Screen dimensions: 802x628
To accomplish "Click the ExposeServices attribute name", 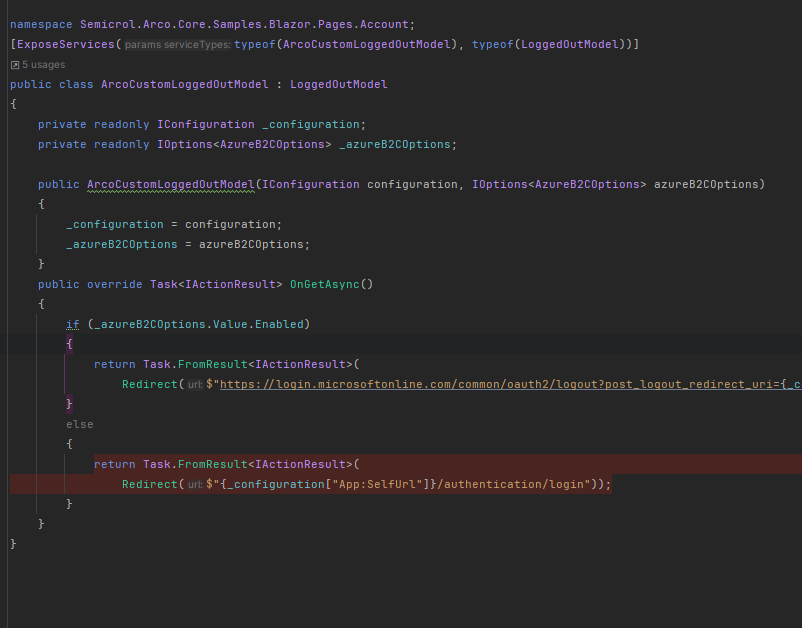I will pos(66,45).
